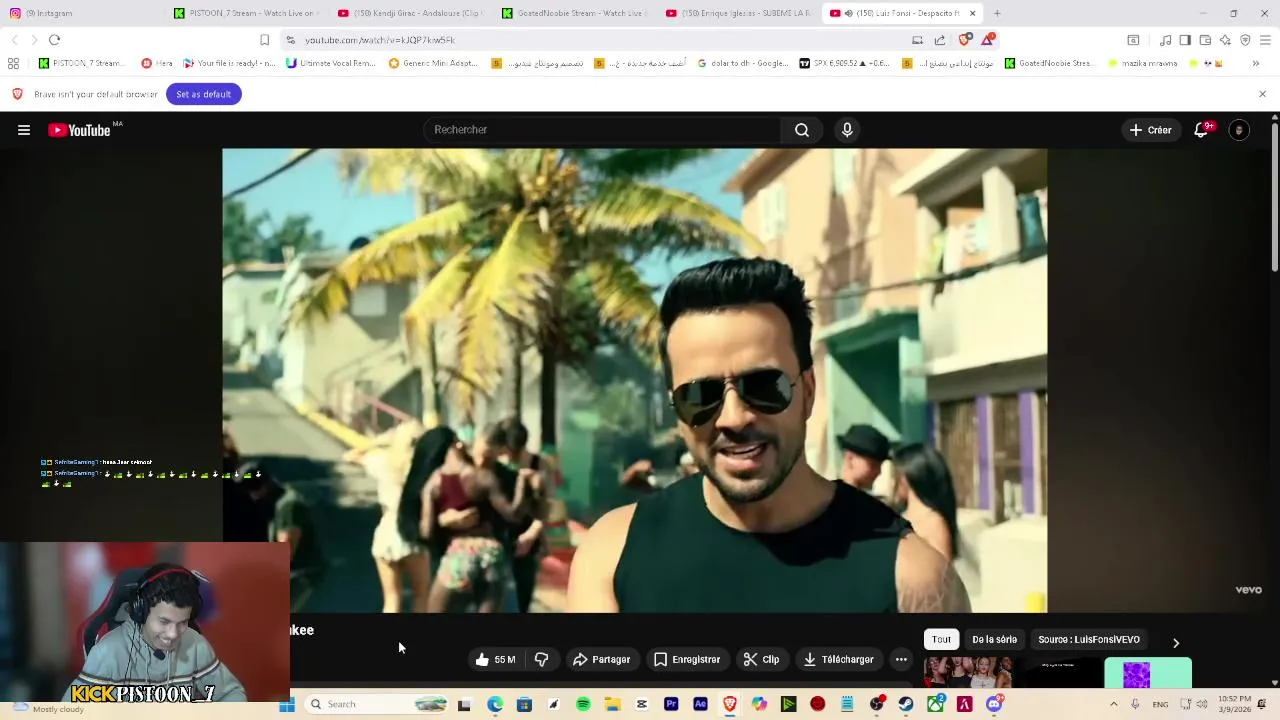The height and width of the screenshot is (720, 1280).
Task: Click the page vertical scrollbar
Action: click(1275, 195)
